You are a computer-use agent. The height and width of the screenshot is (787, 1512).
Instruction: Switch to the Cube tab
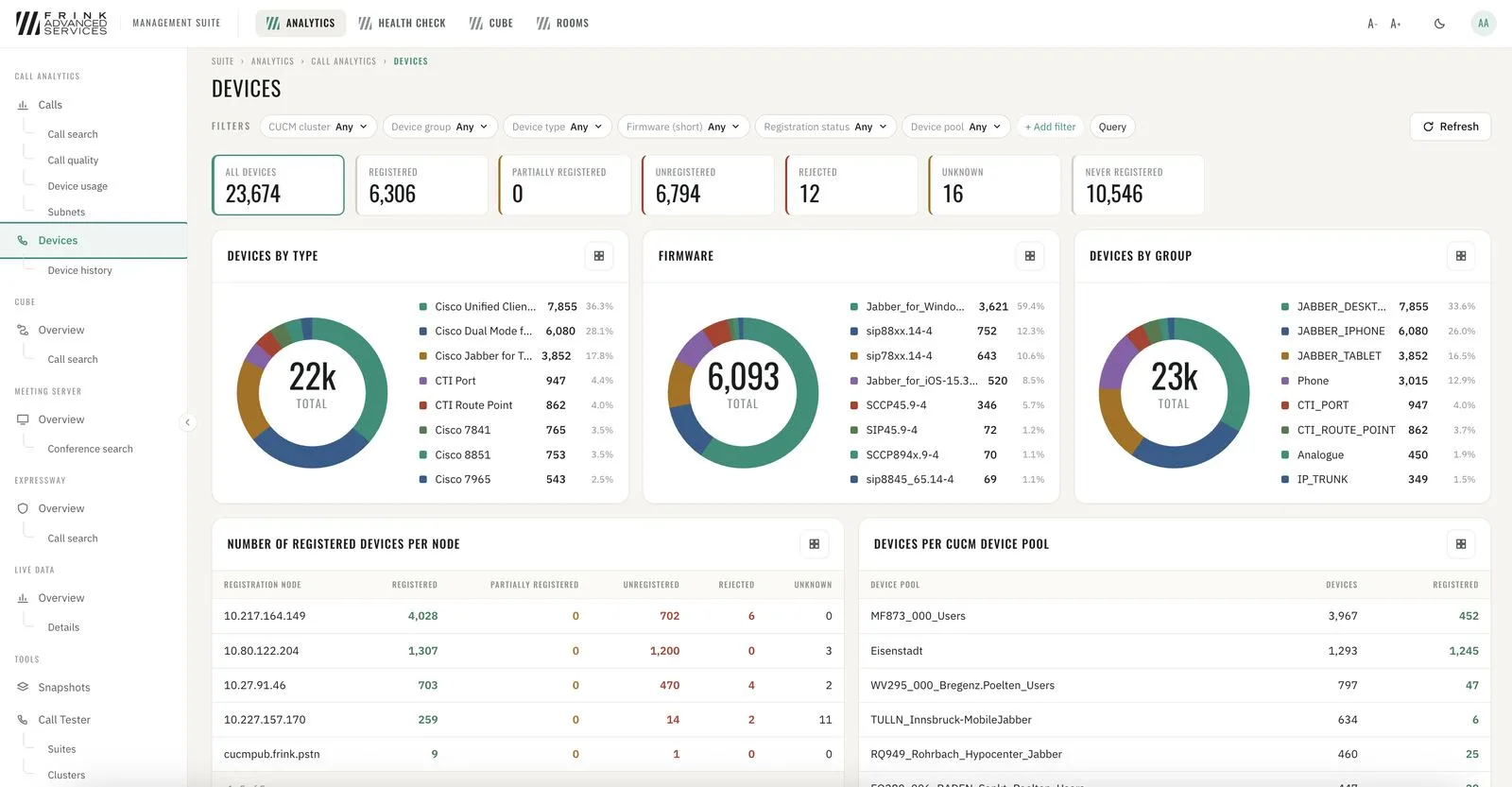[491, 24]
